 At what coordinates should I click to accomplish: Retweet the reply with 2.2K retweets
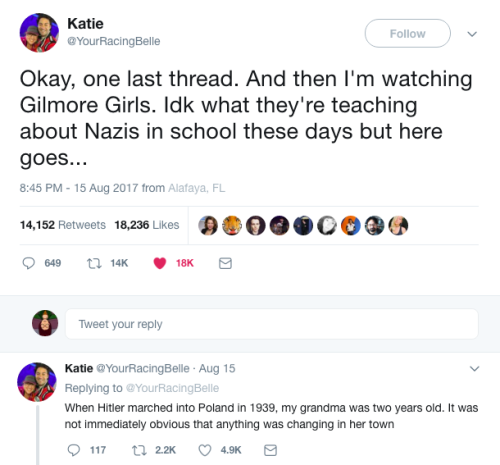139,451
